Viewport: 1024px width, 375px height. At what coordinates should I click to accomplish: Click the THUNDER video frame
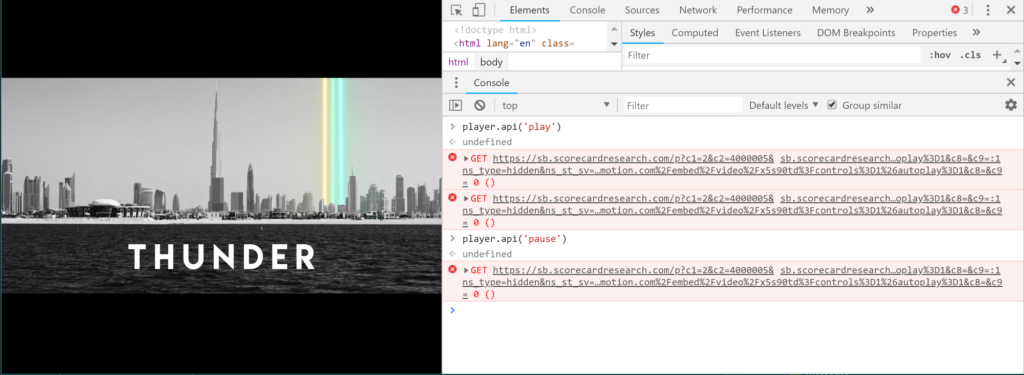[221, 186]
